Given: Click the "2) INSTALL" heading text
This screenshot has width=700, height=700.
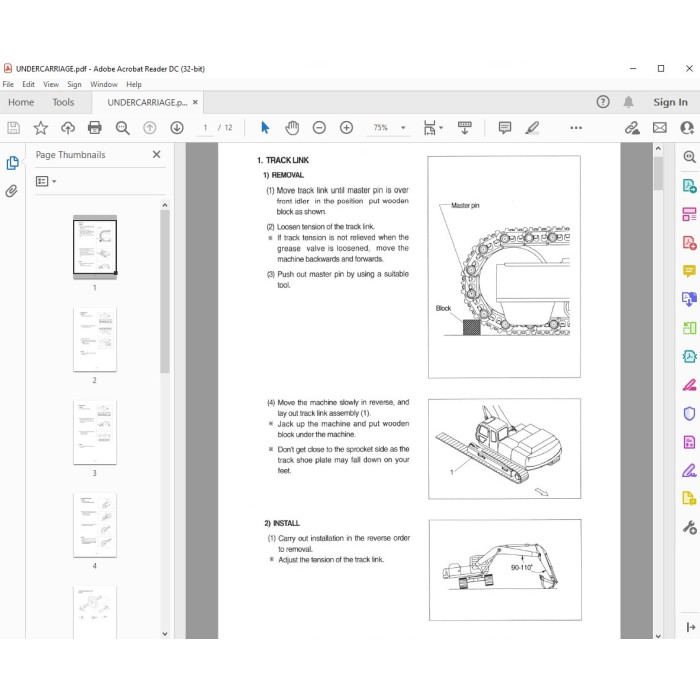Looking at the screenshot, I should point(282,523).
